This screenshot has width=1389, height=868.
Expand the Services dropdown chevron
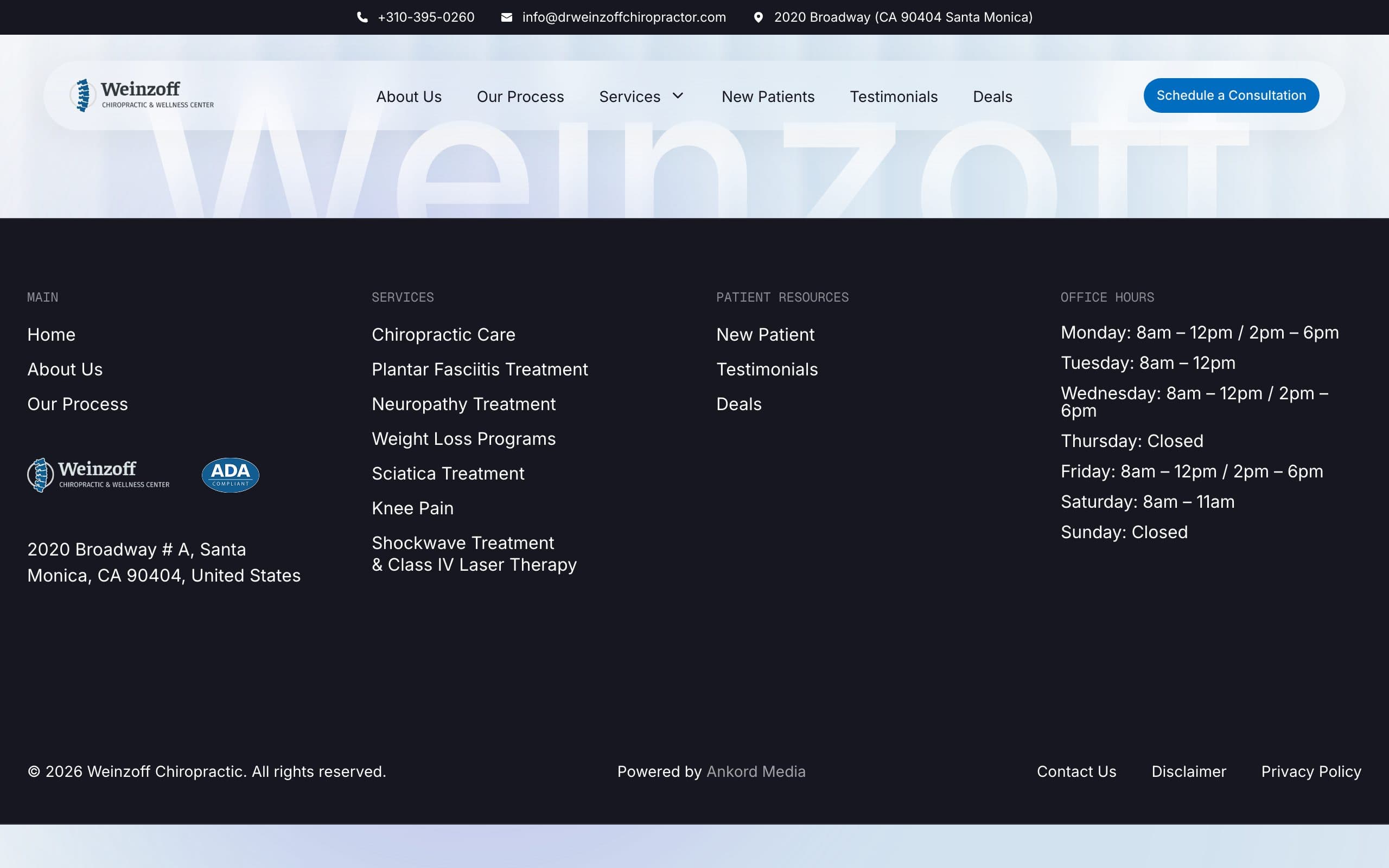pyautogui.click(x=678, y=96)
